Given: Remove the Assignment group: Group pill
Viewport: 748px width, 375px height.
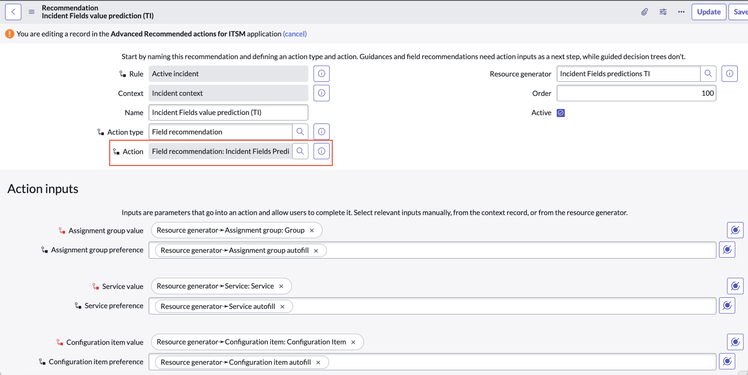Looking at the screenshot, I should point(312,230).
